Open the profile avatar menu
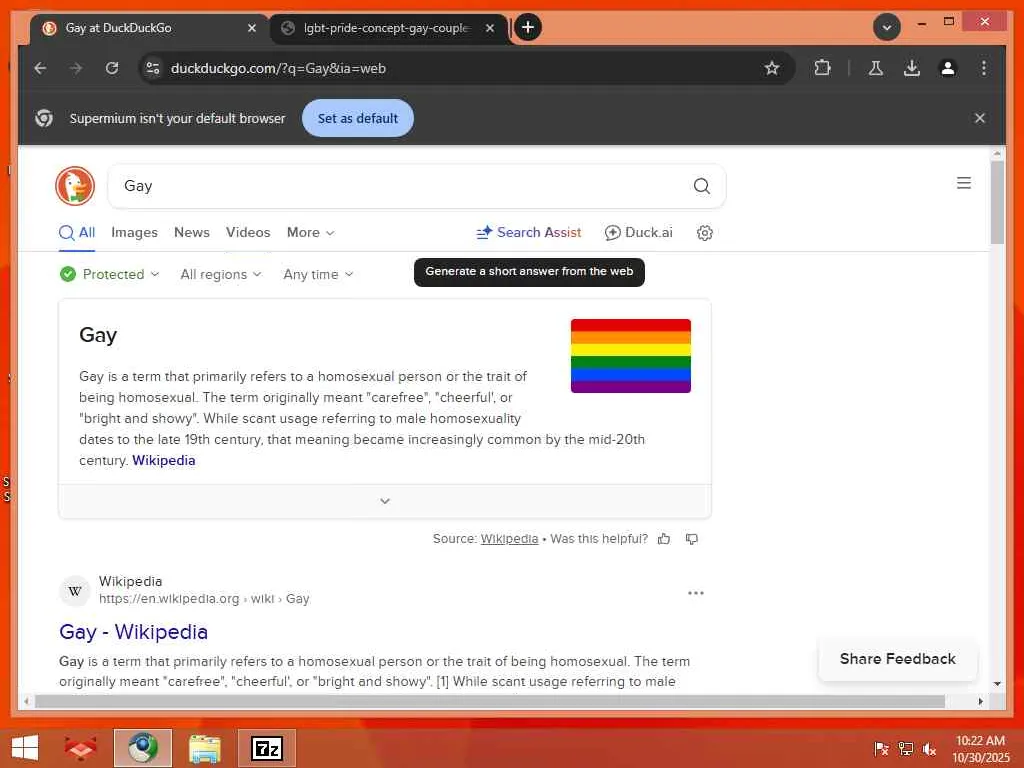1024x768 pixels. coord(948,68)
